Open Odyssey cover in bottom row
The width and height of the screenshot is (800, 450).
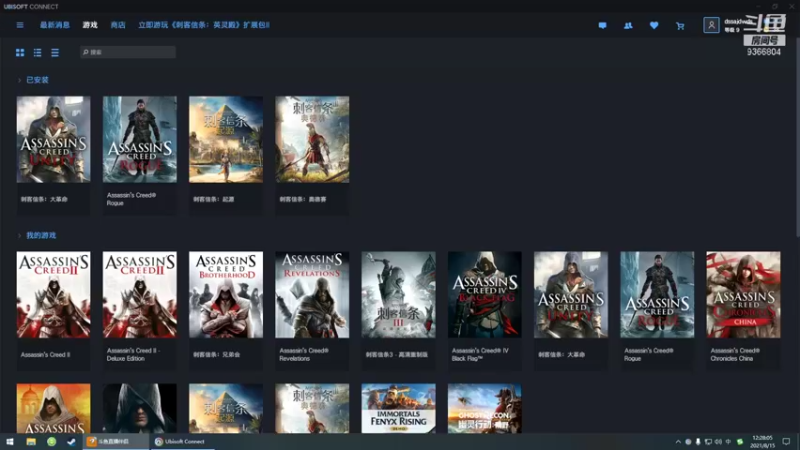(312, 408)
